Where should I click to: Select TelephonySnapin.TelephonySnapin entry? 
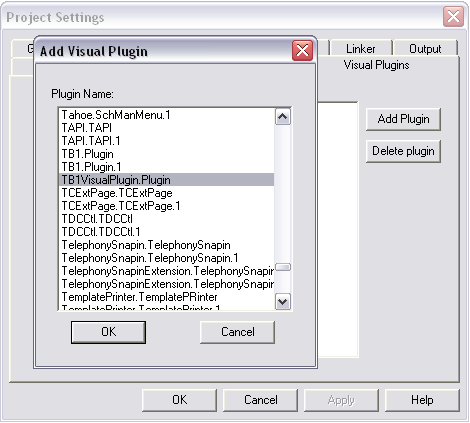point(166,245)
